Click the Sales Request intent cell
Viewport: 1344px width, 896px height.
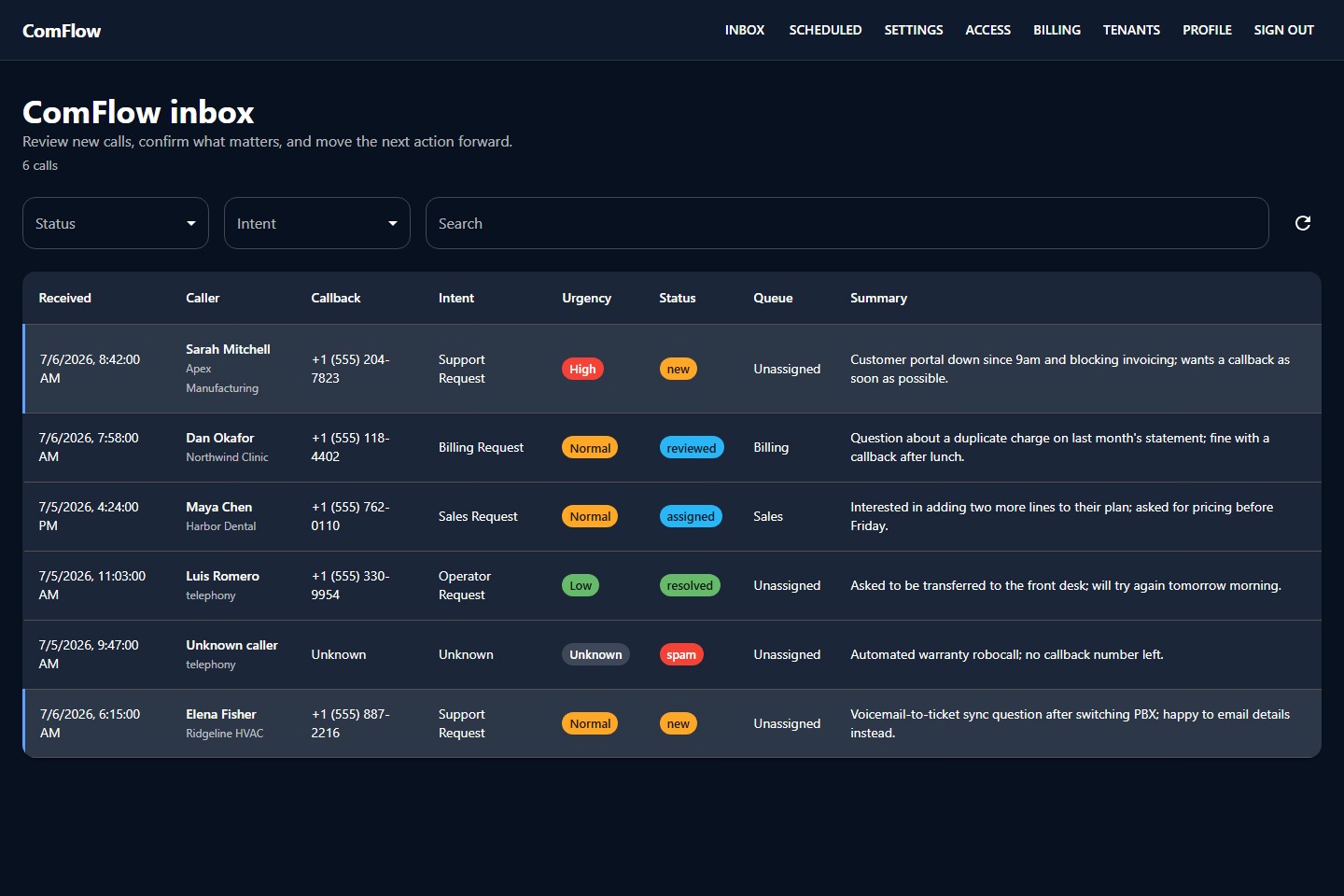478,516
